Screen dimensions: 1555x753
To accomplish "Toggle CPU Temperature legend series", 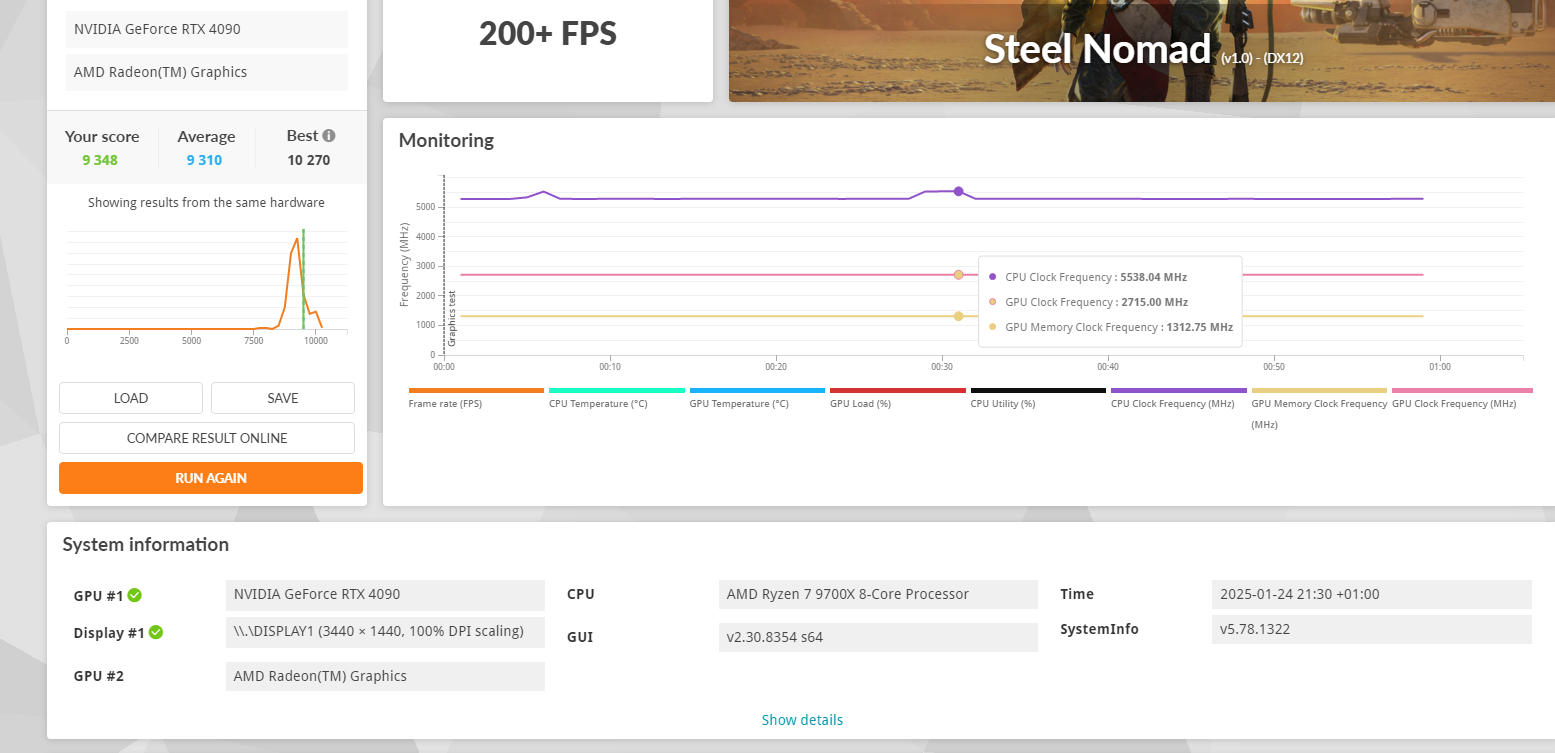I will (617, 398).
